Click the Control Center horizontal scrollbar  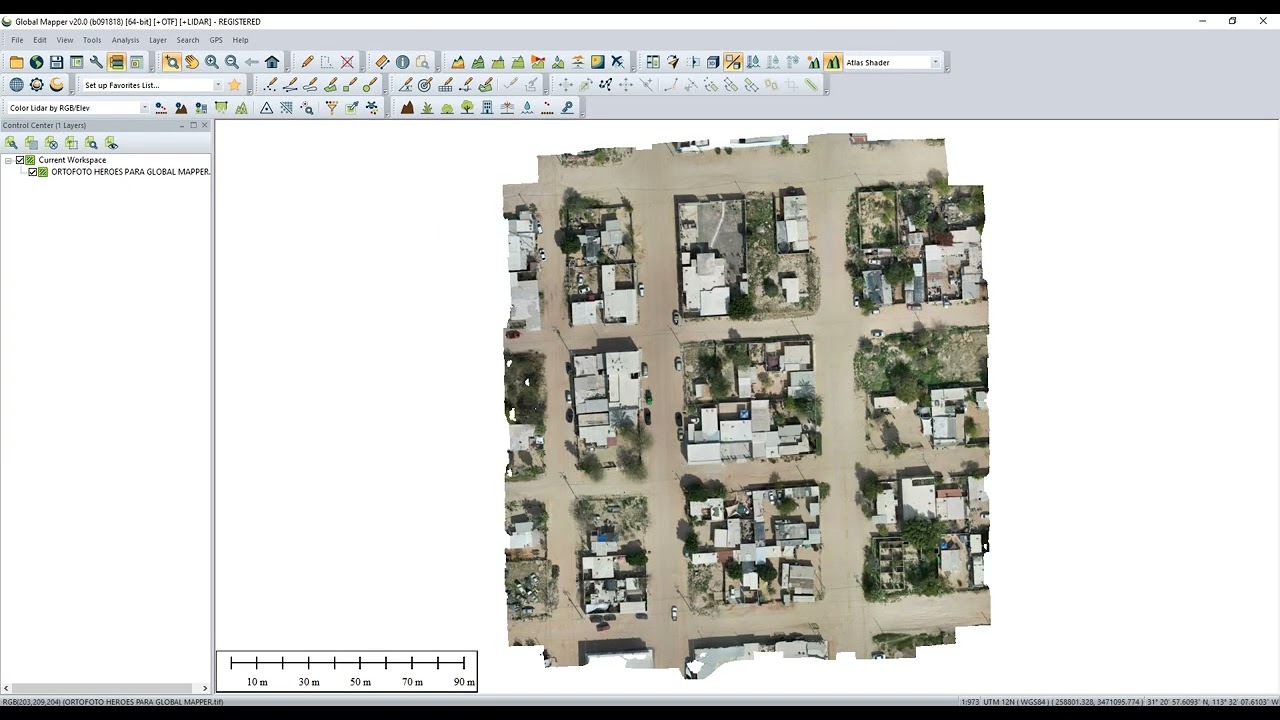pyautogui.click(x=105, y=688)
